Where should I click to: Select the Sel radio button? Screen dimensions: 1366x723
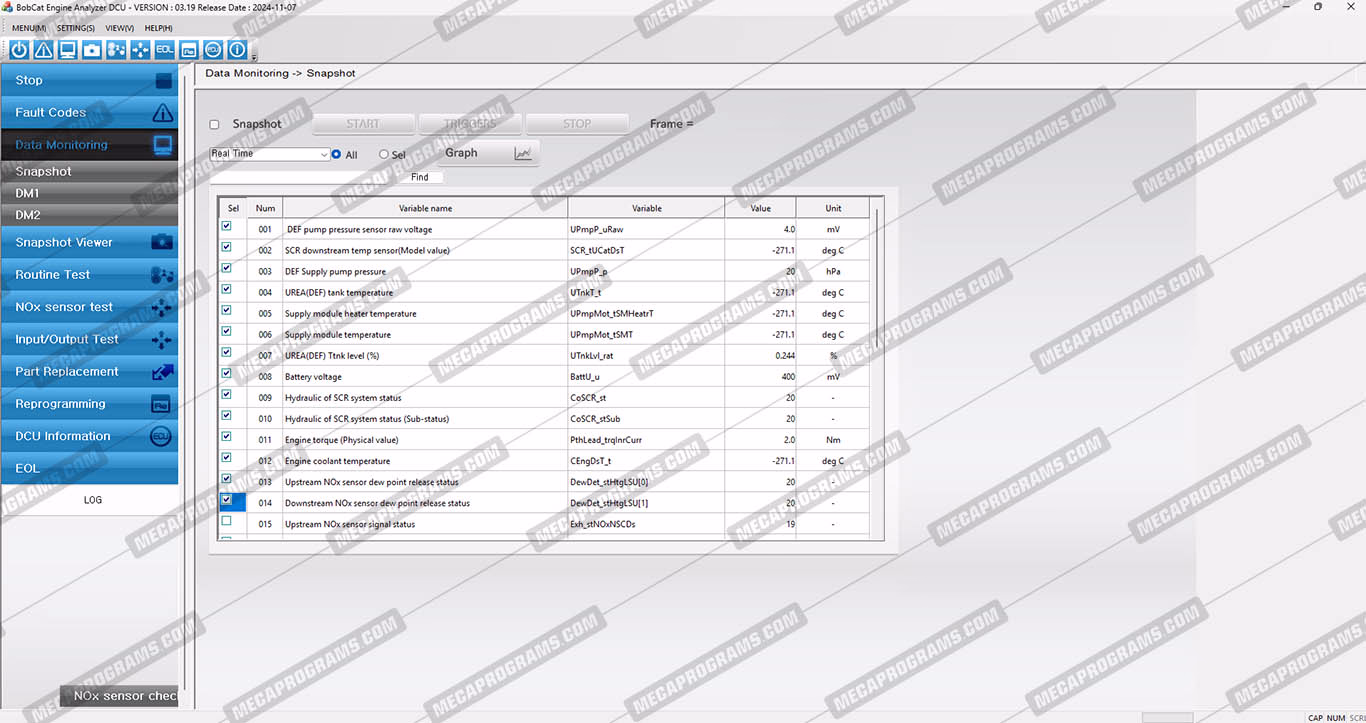coord(384,155)
